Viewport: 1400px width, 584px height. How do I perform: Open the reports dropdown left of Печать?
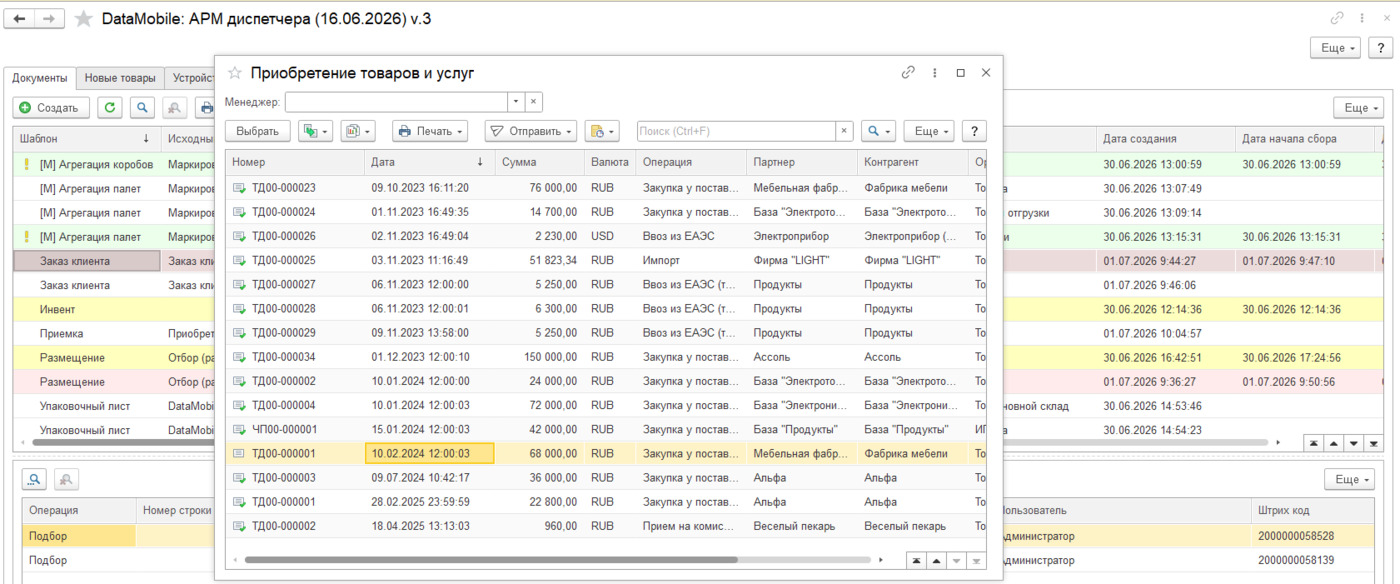357,131
